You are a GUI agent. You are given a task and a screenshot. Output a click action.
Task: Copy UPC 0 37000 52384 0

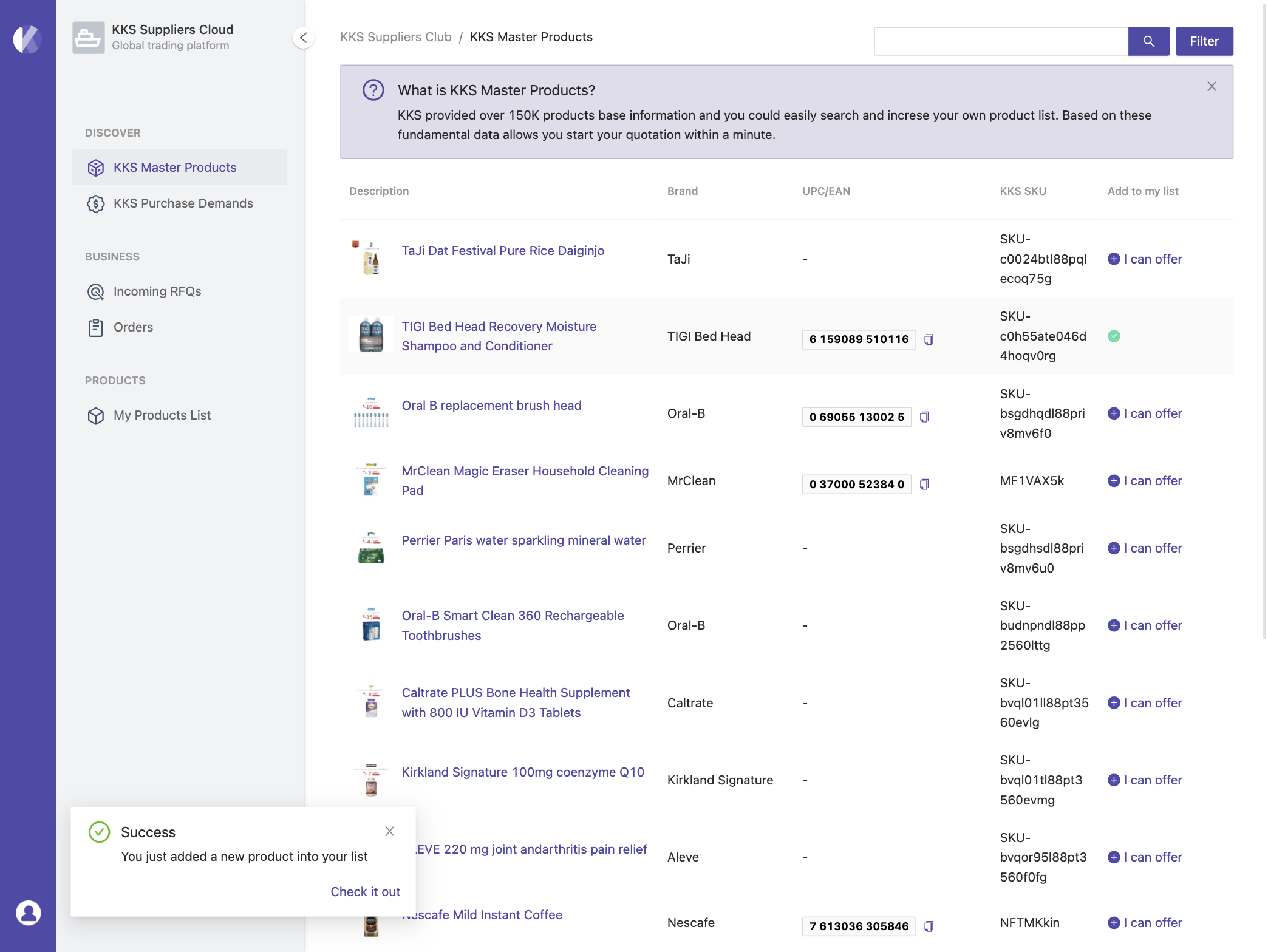click(x=924, y=484)
